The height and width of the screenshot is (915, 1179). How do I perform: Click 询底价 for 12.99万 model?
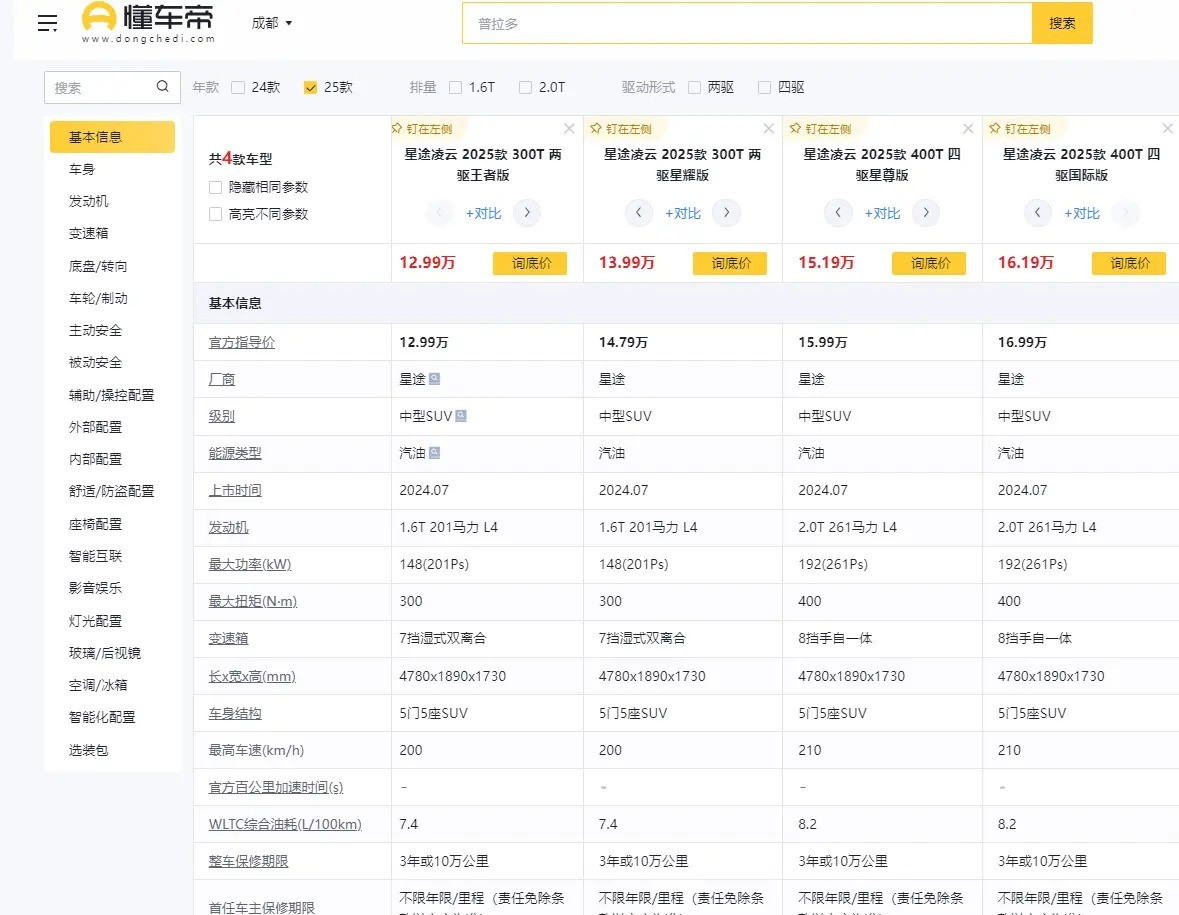point(530,263)
